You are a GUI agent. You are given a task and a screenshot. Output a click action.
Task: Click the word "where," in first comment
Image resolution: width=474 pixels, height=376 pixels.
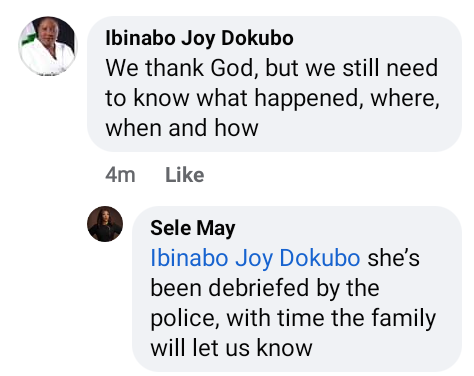pos(405,99)
